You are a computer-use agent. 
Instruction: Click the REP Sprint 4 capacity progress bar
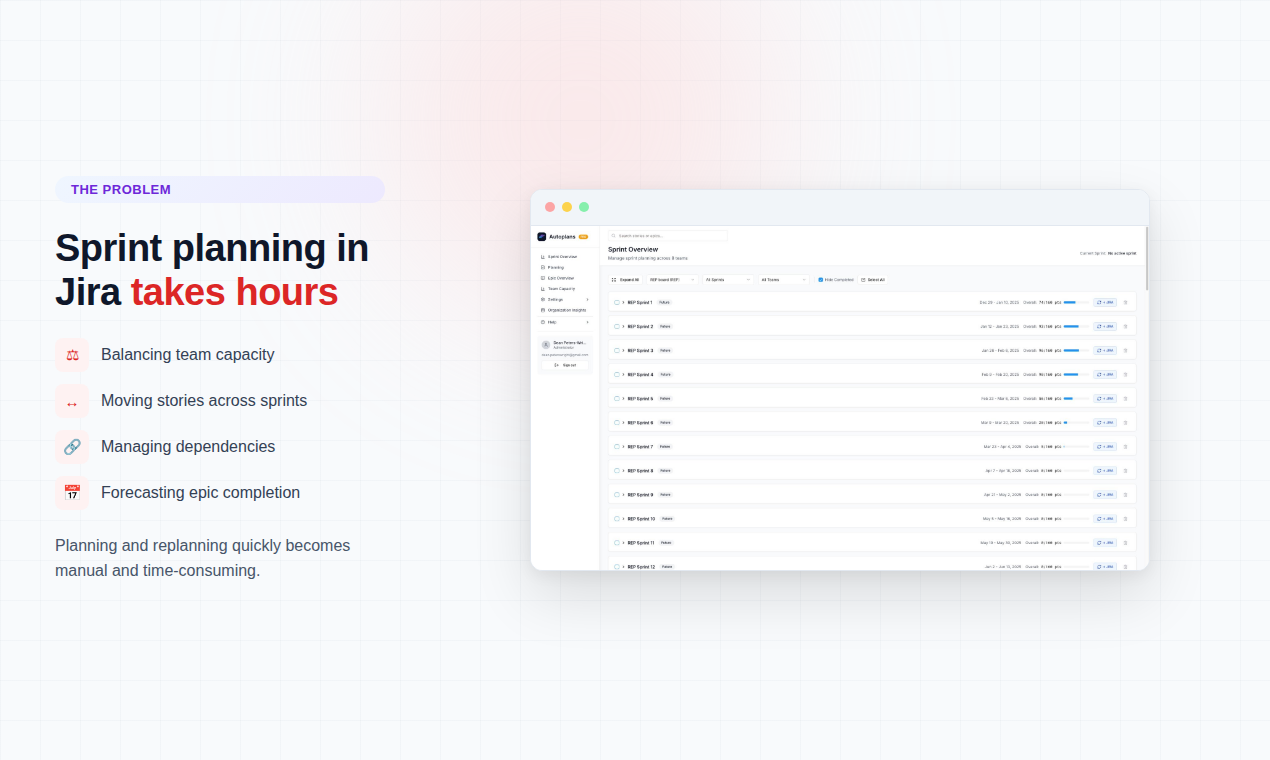(x=1076, y=374)
